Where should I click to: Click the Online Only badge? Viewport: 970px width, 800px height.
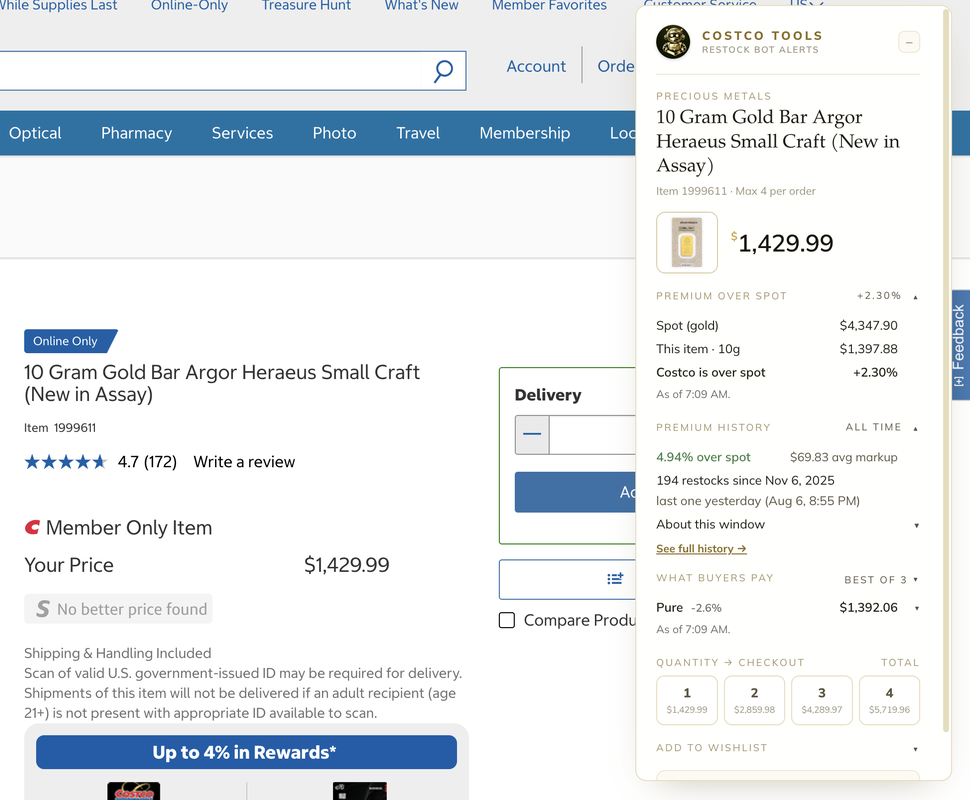tap(69, 341)
